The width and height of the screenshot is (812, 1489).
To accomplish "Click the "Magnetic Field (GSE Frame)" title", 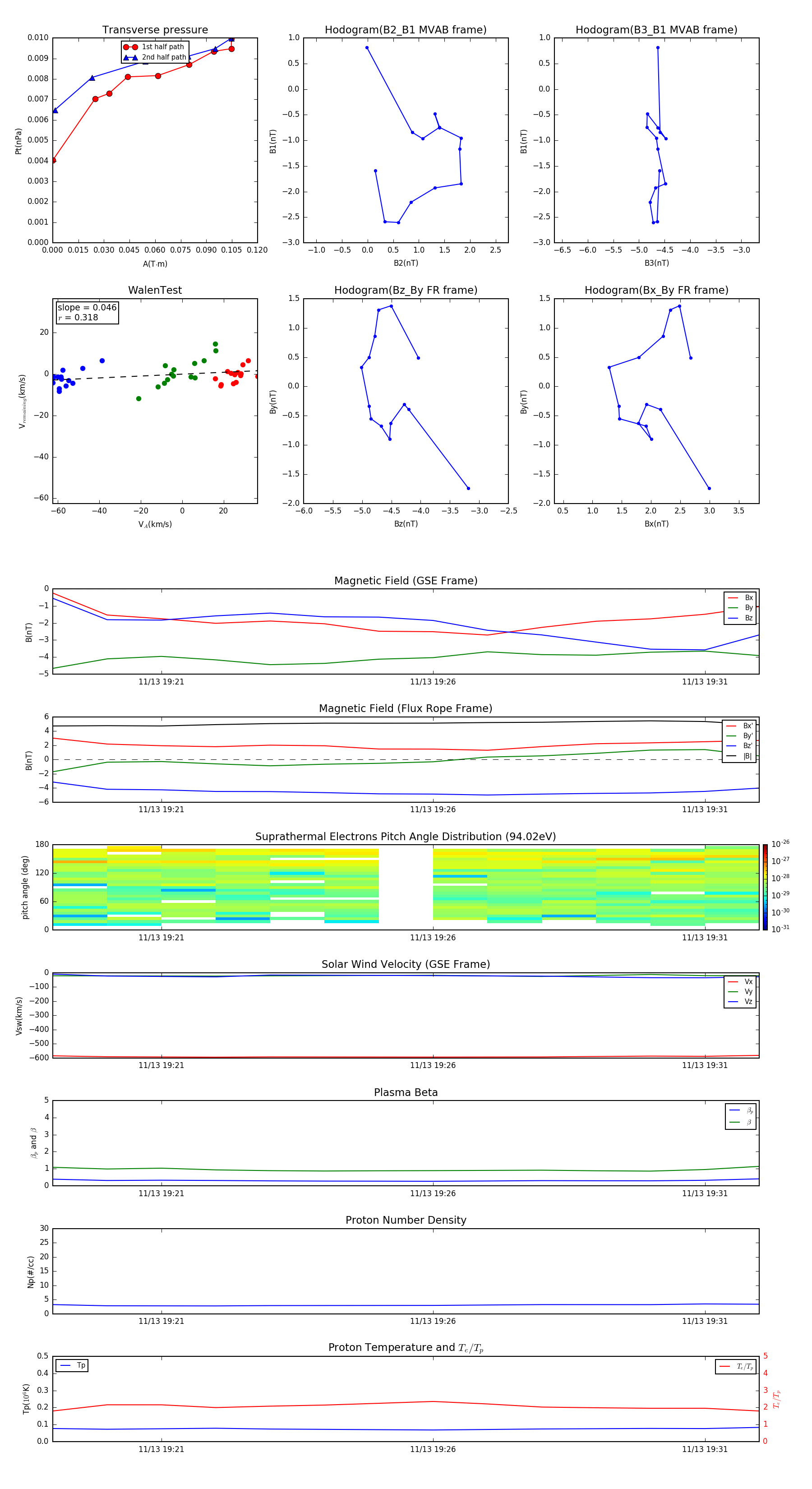I will (x=406, y=581).
